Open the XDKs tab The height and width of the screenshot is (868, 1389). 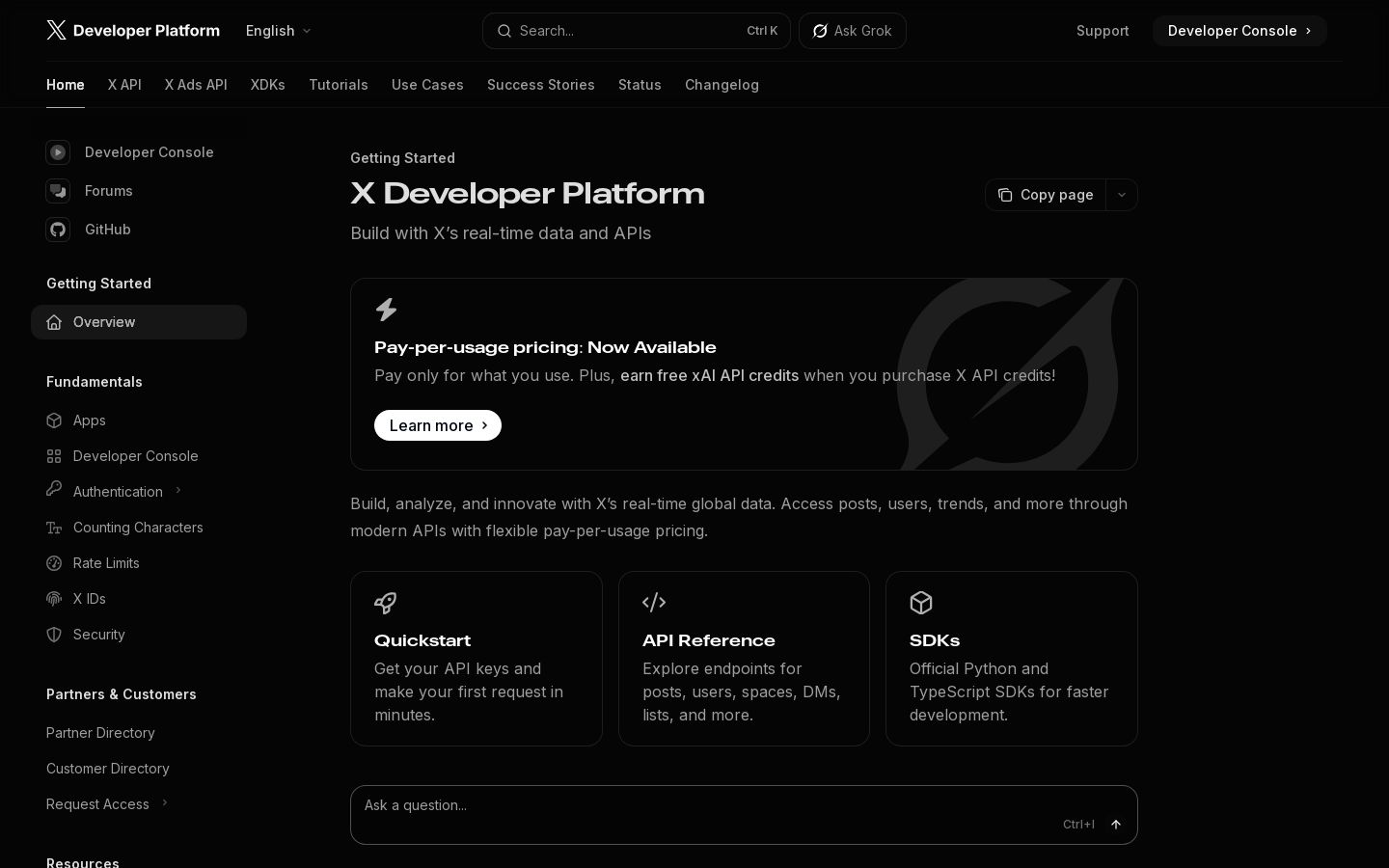pos(268,85)
